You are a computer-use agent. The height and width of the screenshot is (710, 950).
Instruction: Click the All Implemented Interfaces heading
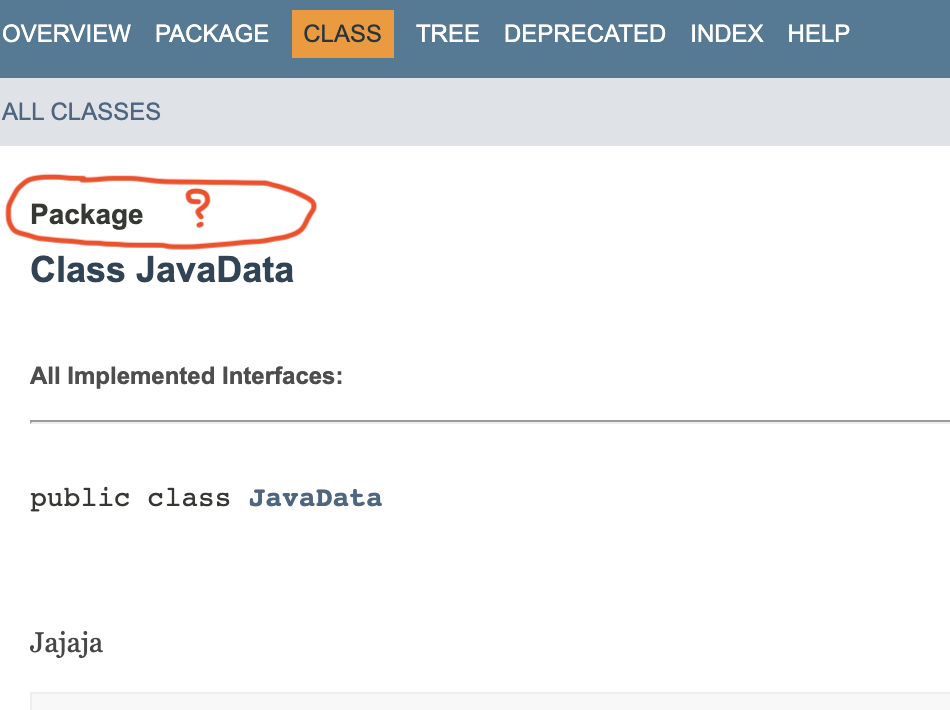pyautogui.click(x=186, y=376)
